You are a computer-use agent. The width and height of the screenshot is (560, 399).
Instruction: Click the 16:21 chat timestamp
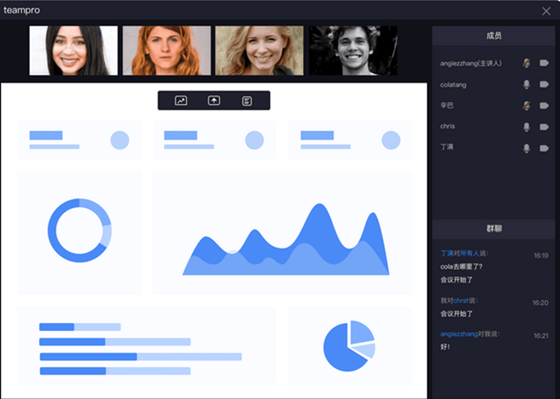pyautogui.click(x=541, y=336)
